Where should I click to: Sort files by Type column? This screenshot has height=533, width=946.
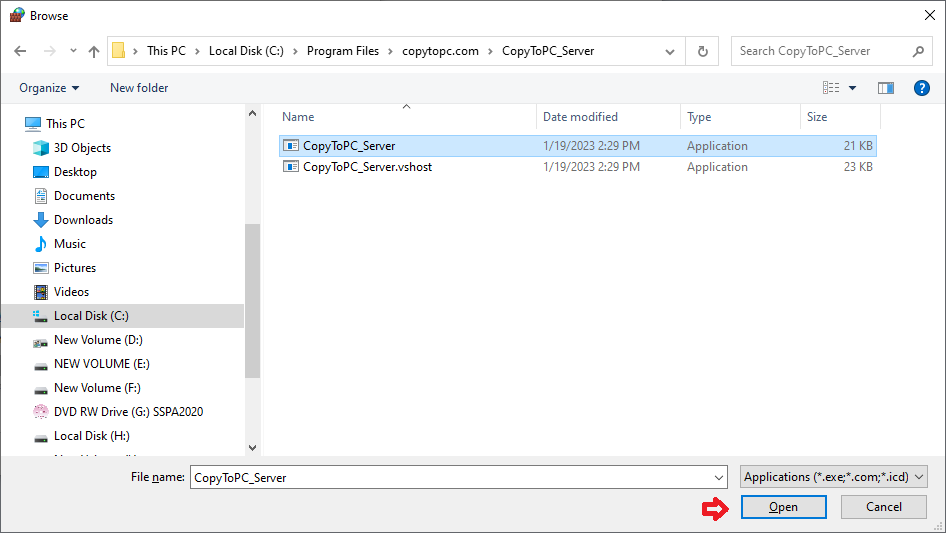[x=740, y=117]
